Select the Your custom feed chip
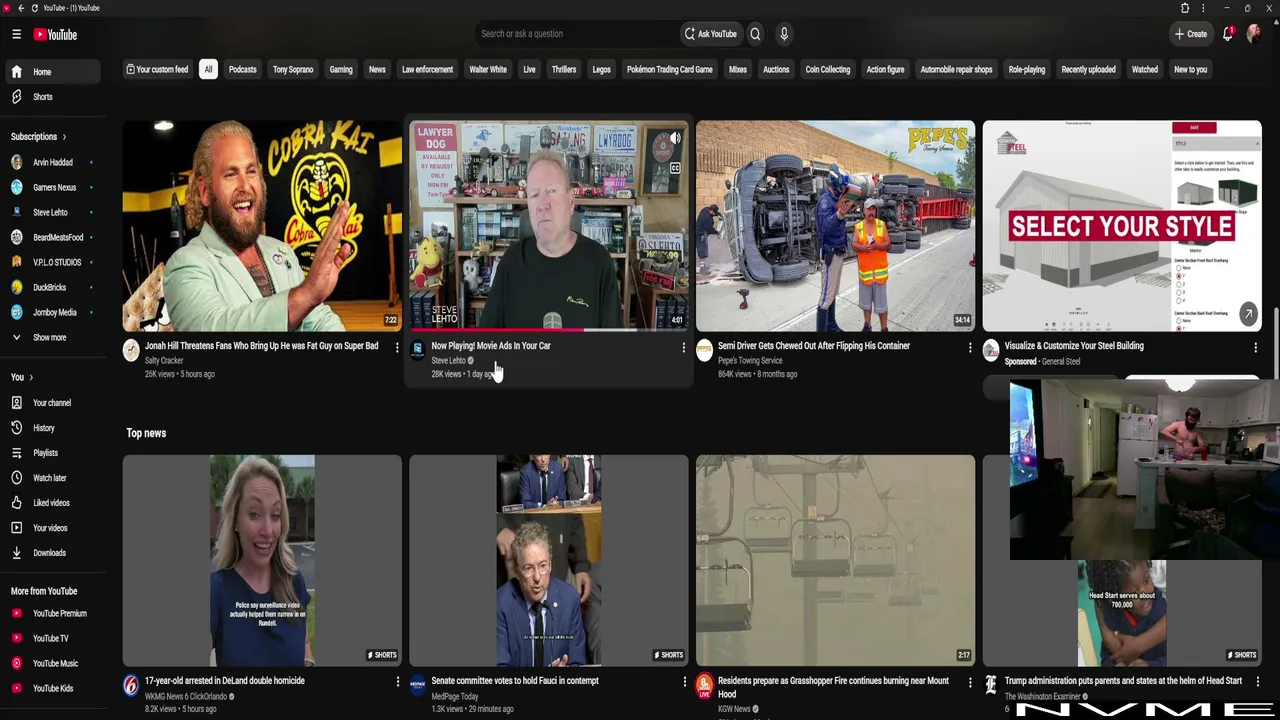The width and height of the screenshot is (1280, 720). (x=157, y=70)
